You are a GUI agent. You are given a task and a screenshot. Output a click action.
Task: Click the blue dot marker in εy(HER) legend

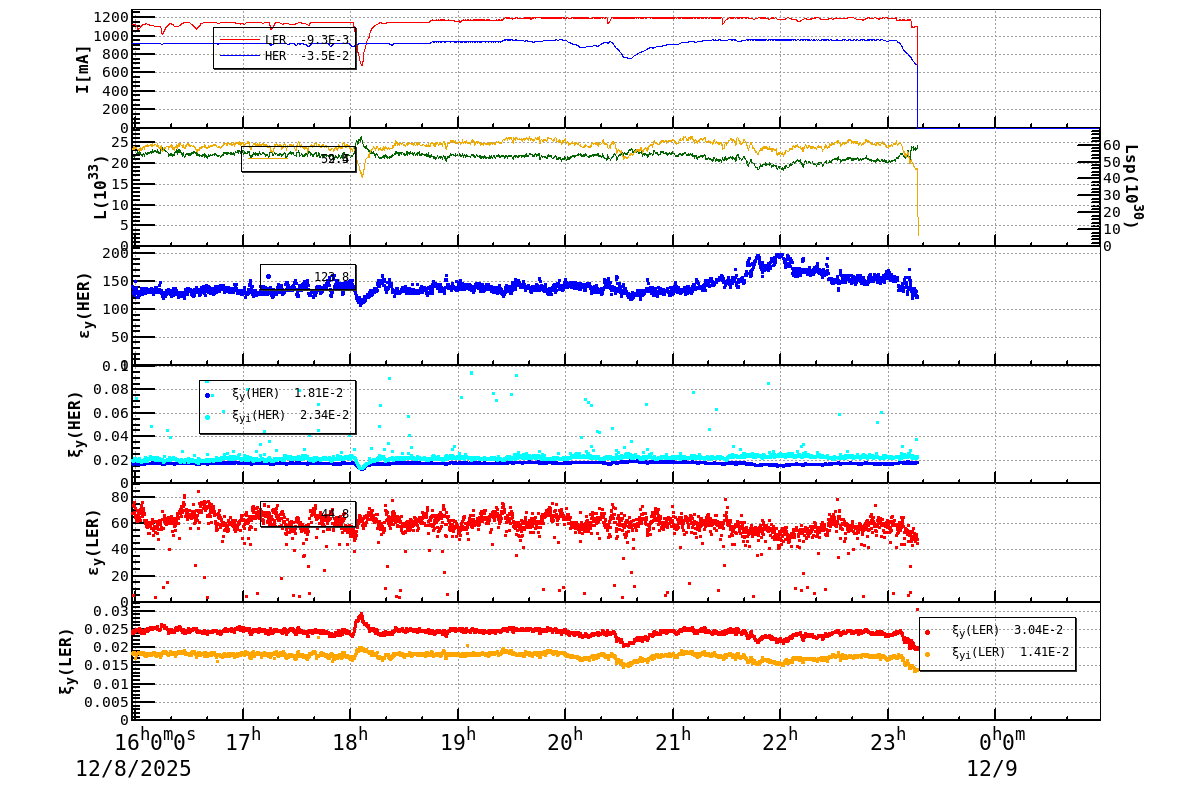(x=269, y=276)
